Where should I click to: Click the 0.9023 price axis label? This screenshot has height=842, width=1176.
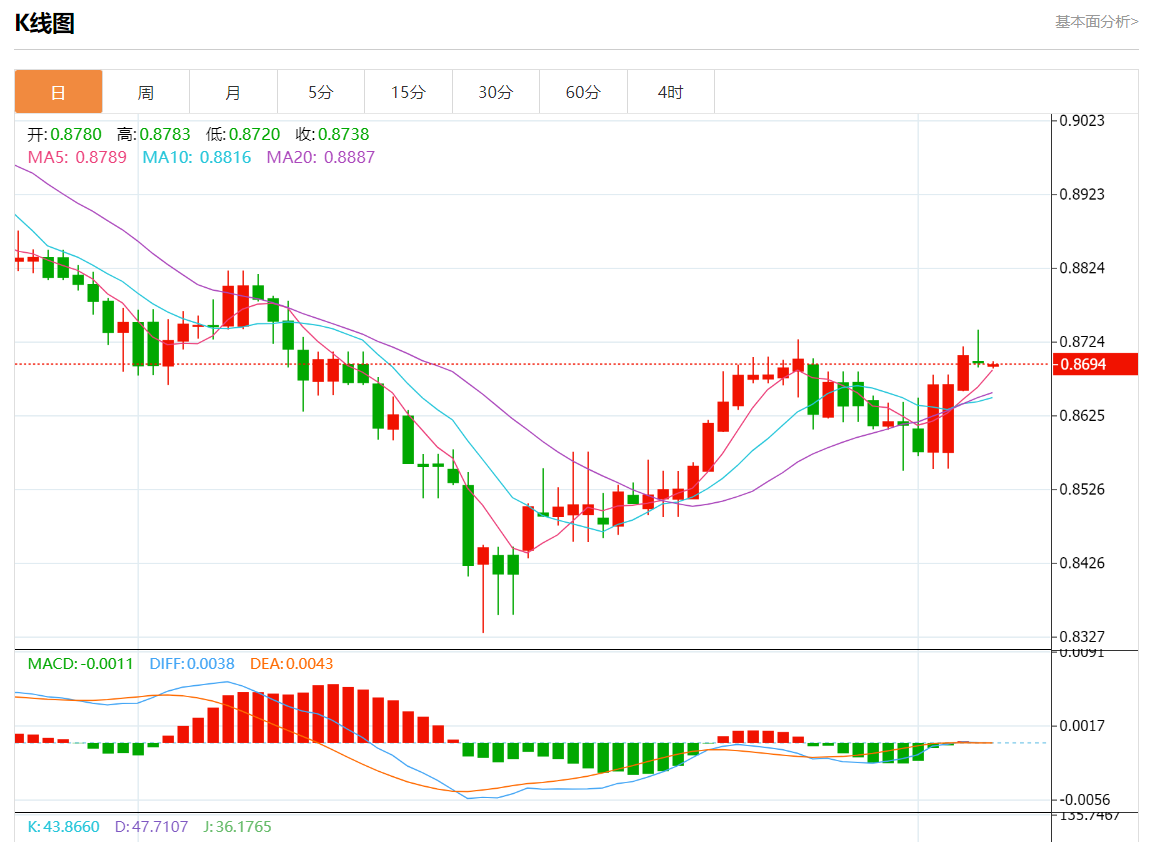point(1082,121)
